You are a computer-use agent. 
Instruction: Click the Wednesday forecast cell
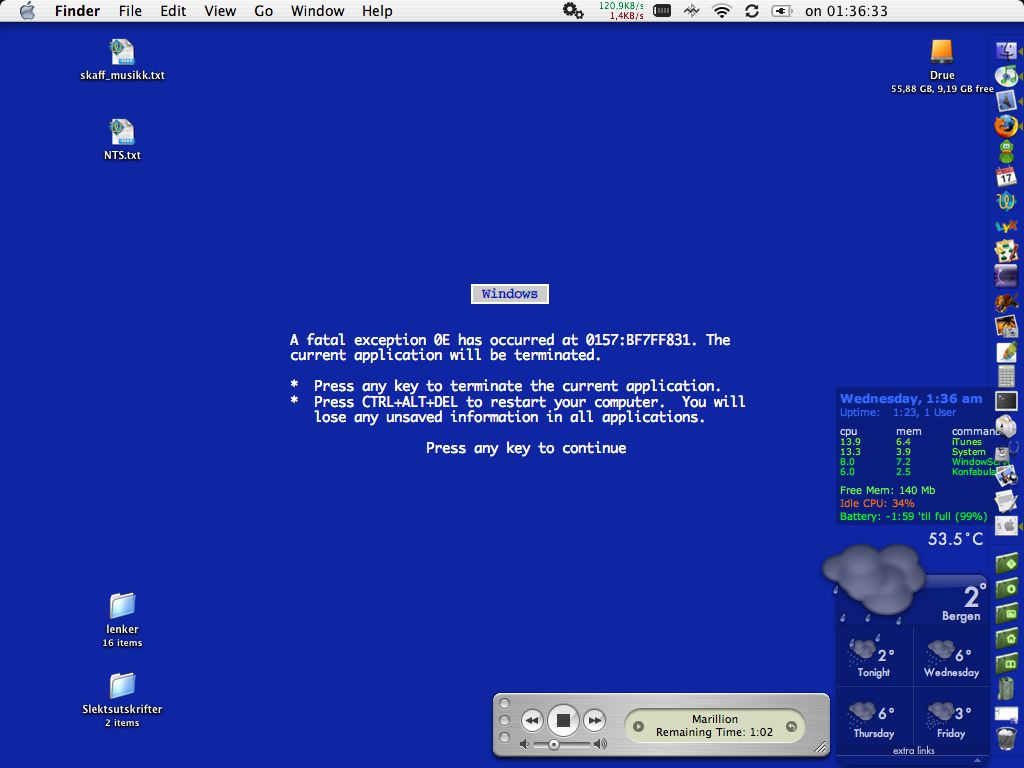tap(951, 657)
